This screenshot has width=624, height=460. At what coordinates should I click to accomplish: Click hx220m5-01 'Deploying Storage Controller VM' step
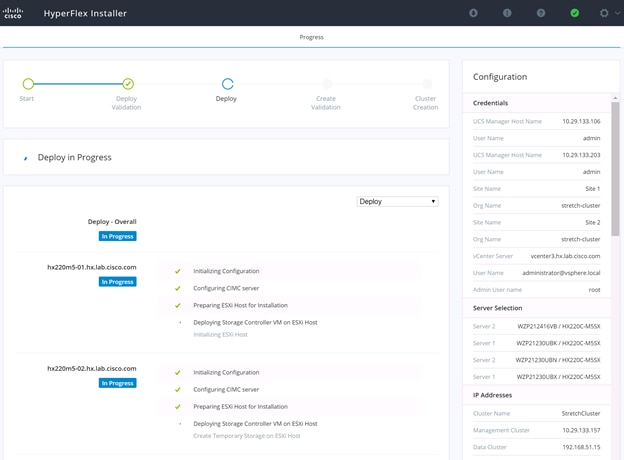[x=255, y=322]
